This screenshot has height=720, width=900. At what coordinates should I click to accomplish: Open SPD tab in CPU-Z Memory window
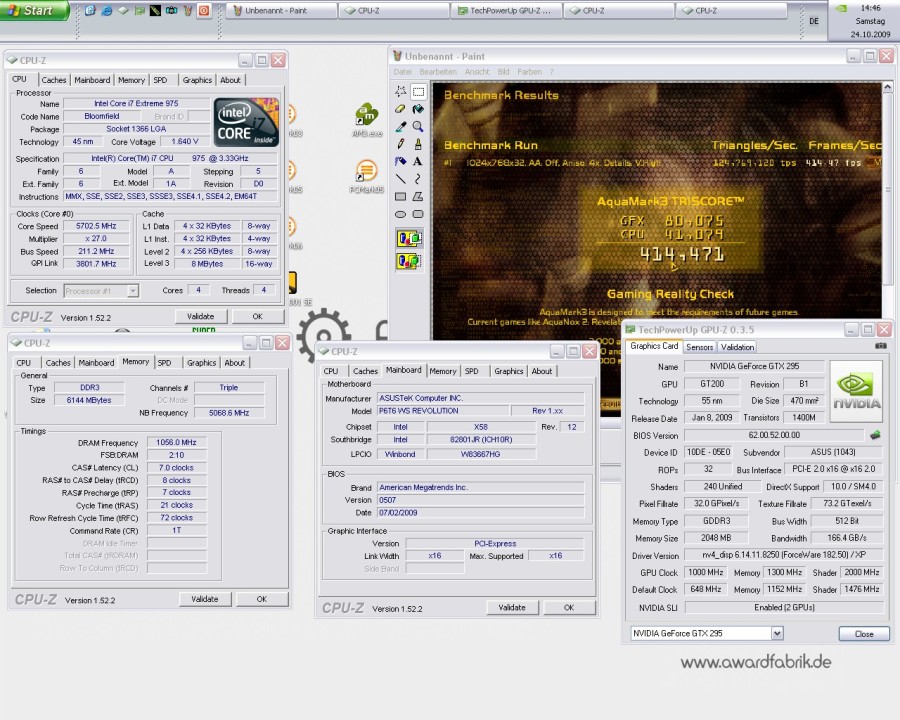[165, 363]
